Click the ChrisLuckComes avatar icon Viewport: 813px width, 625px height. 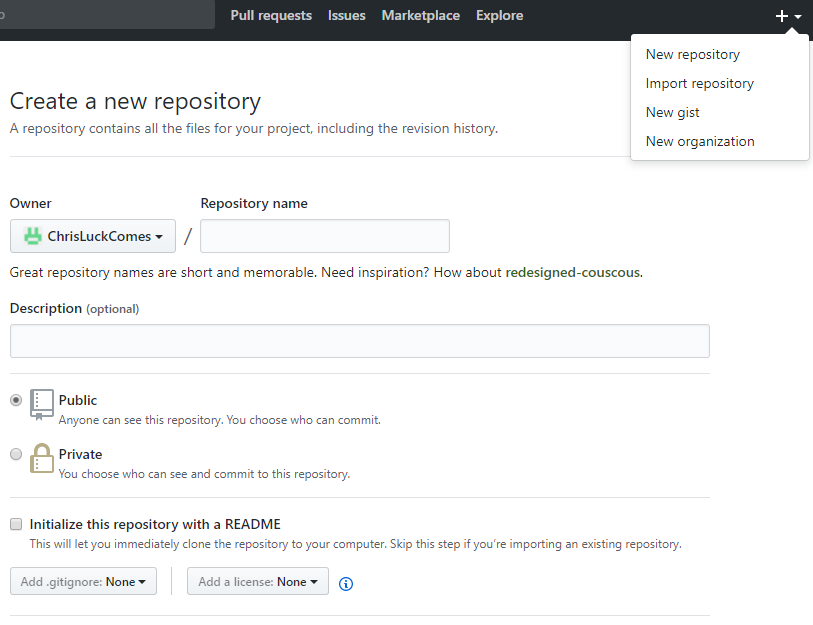pyautogui.click(x=33, y=236)
